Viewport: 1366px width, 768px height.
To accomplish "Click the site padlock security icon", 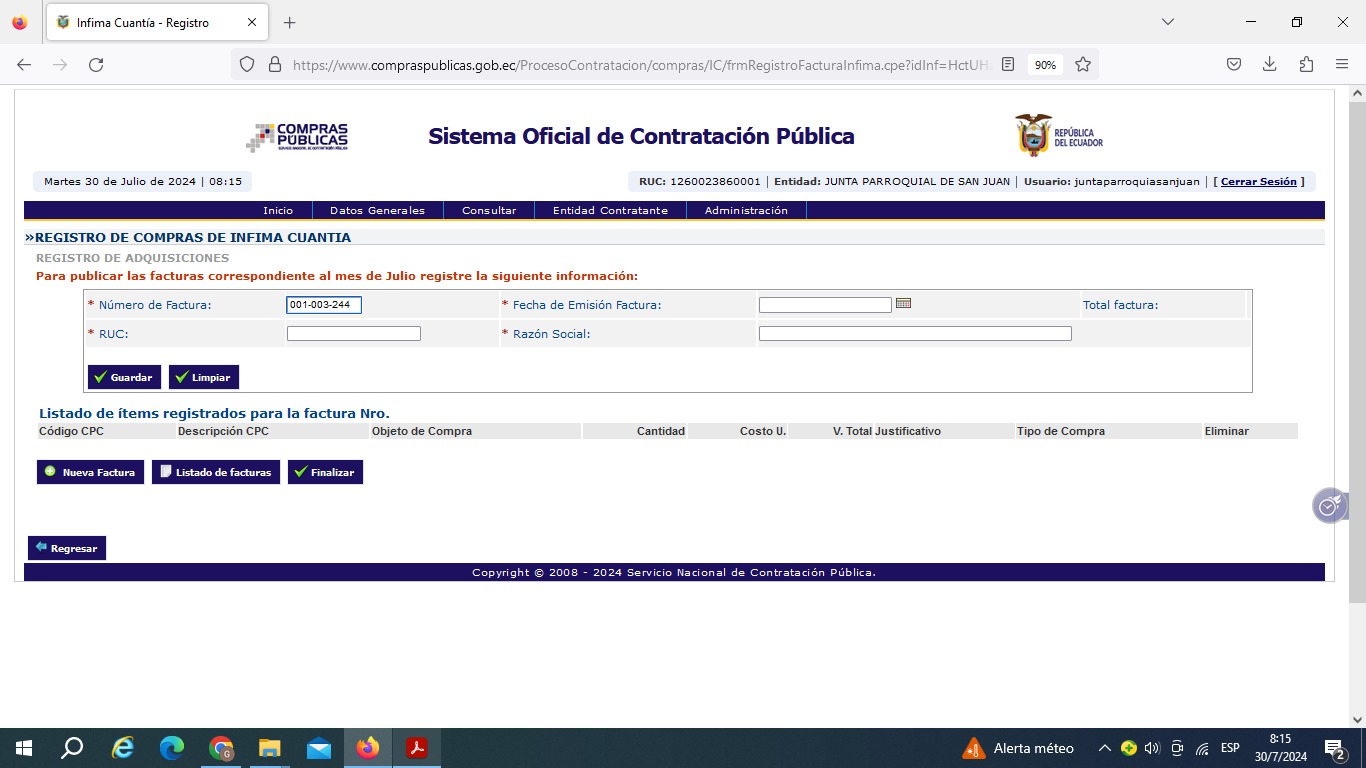I will point(275,65).
